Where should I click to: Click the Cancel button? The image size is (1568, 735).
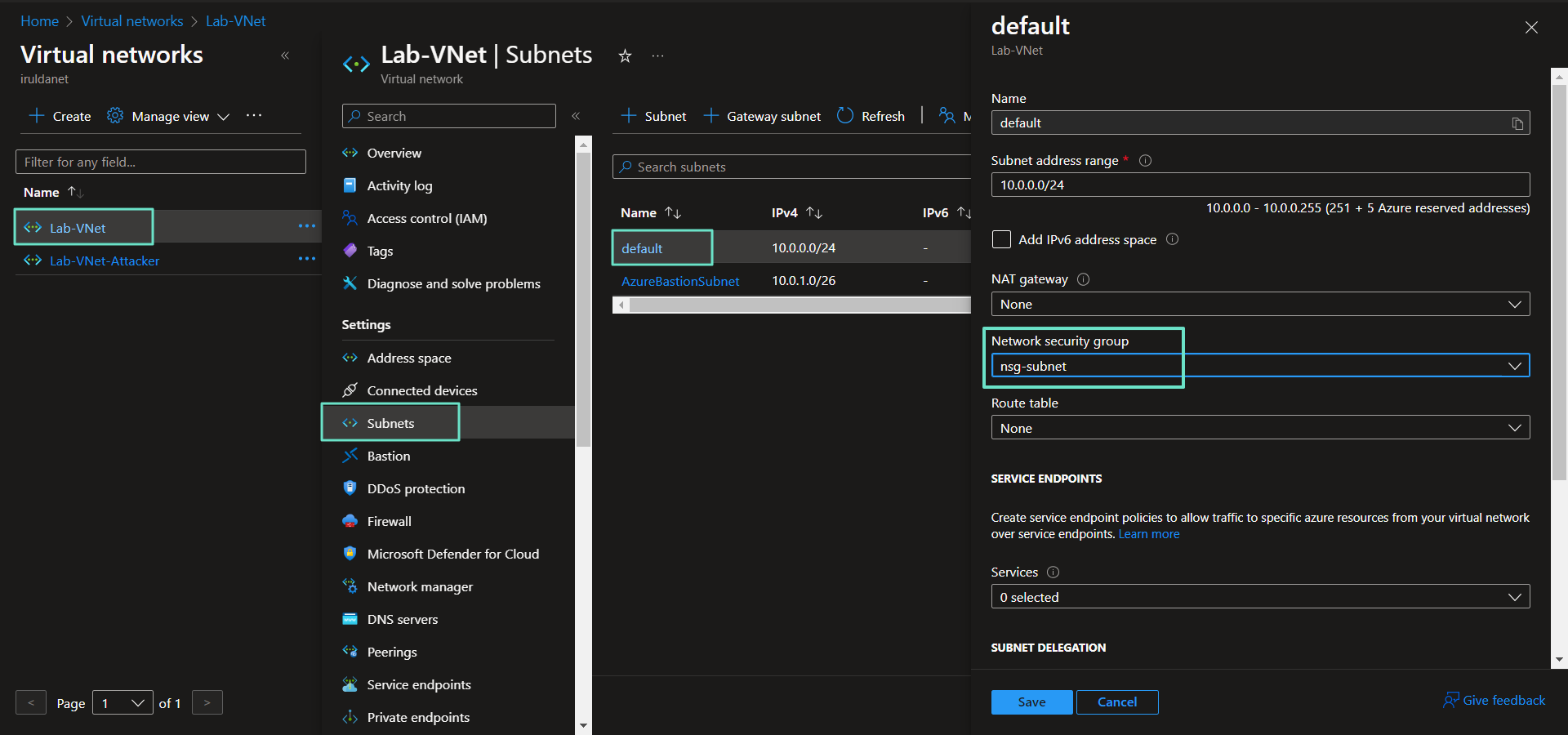coord(1117,702)
